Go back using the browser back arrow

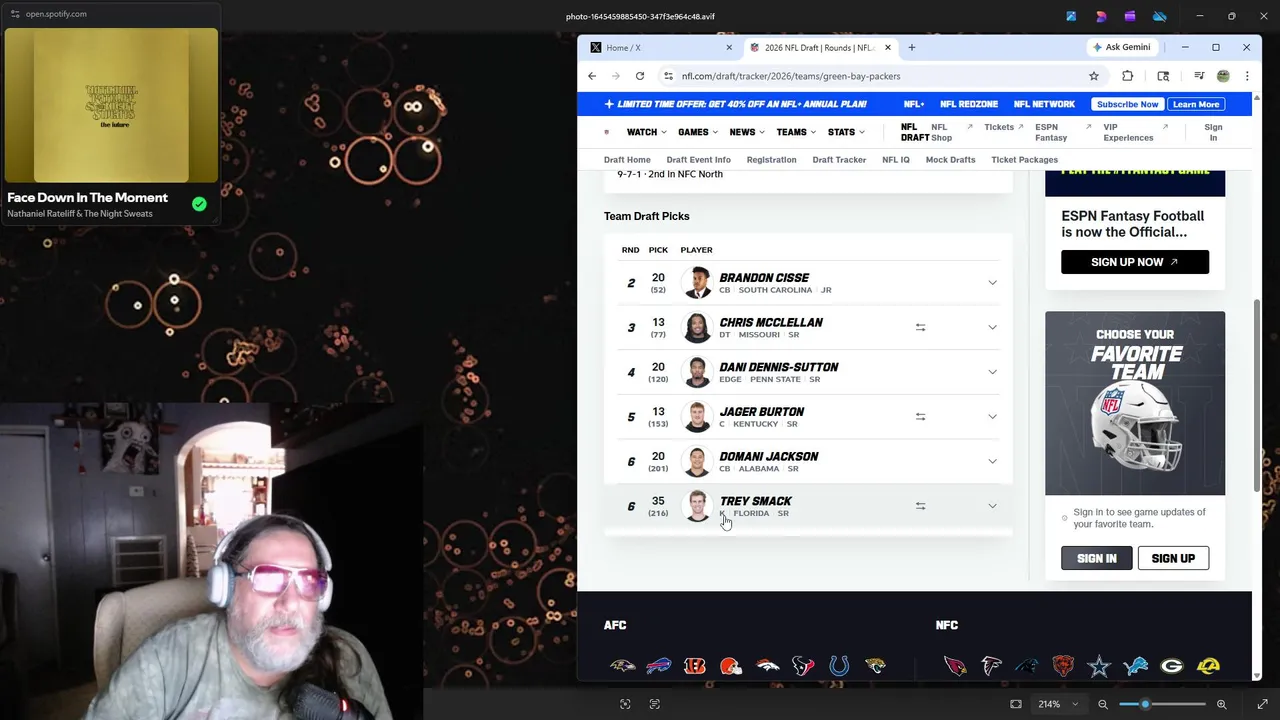tap(592, 76)
